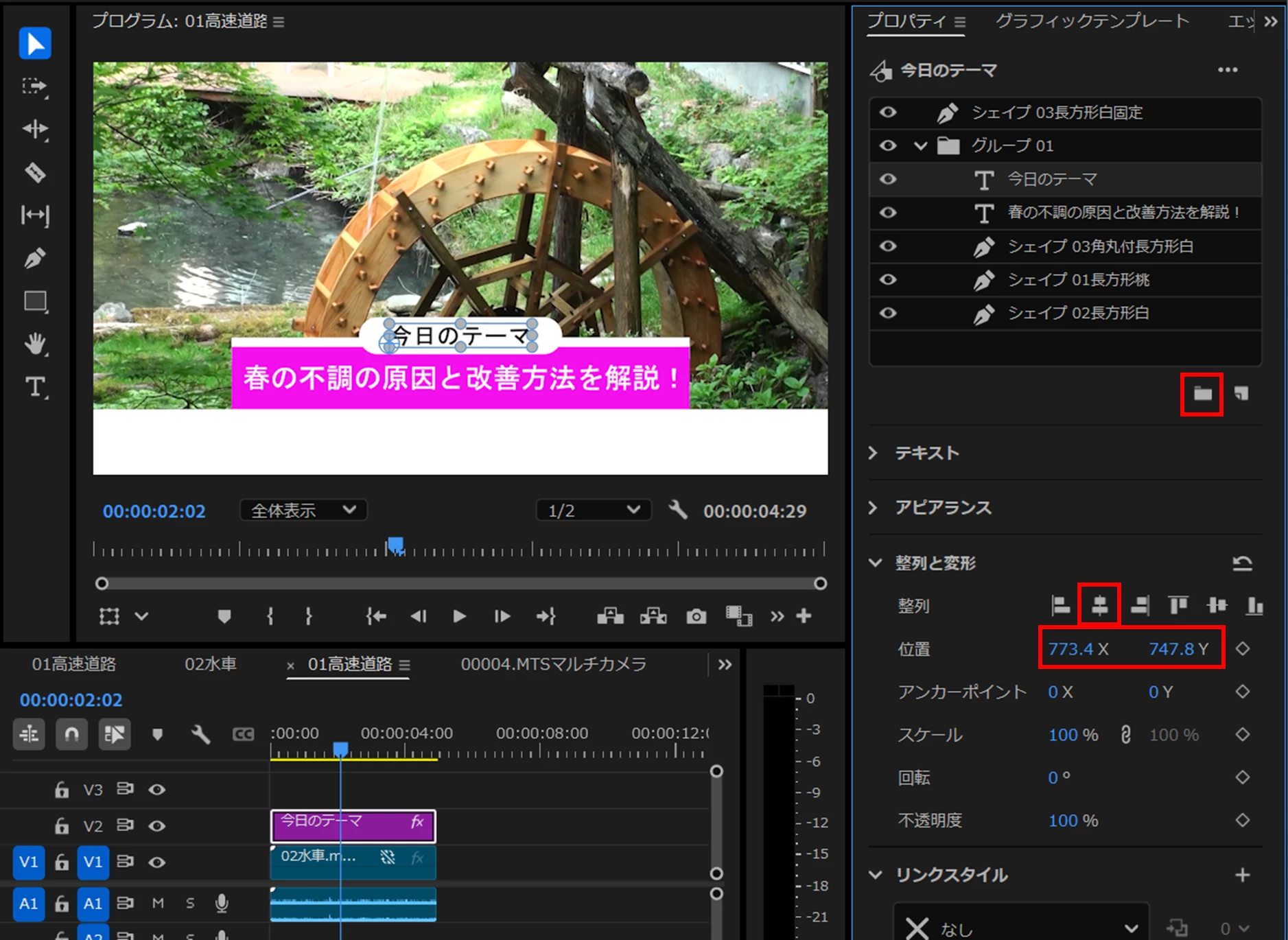Align left edge icon

pyautogui.click(x=1060, y=605)
